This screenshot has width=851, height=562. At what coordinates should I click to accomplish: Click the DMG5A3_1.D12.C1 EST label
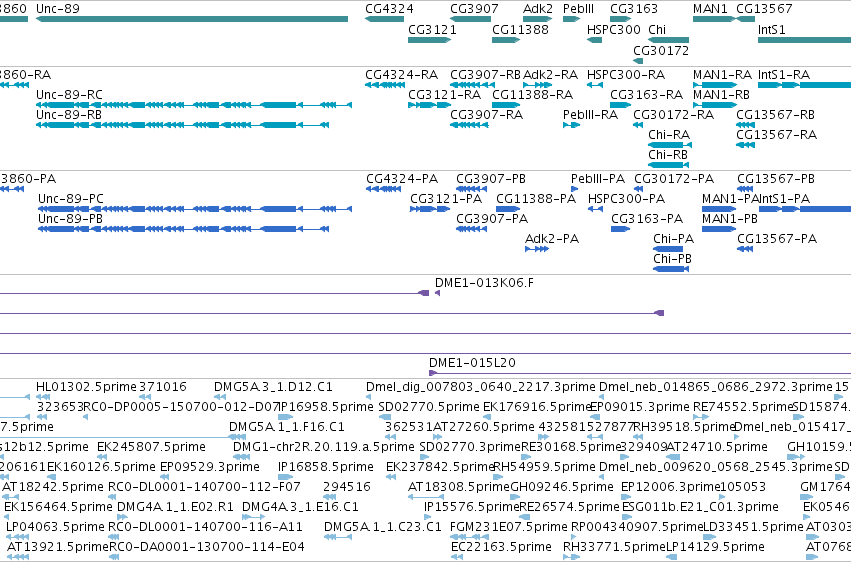273,387
